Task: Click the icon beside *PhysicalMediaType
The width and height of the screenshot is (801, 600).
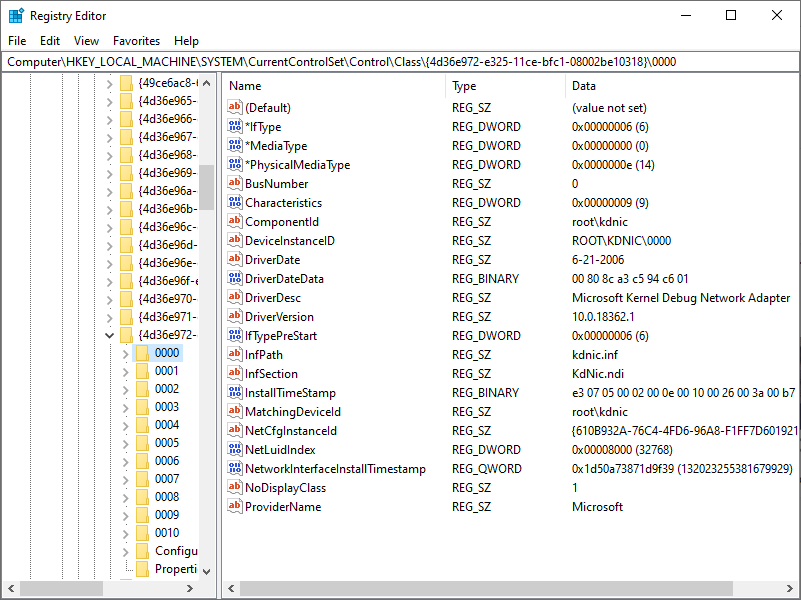Action: tap(234, 164)
